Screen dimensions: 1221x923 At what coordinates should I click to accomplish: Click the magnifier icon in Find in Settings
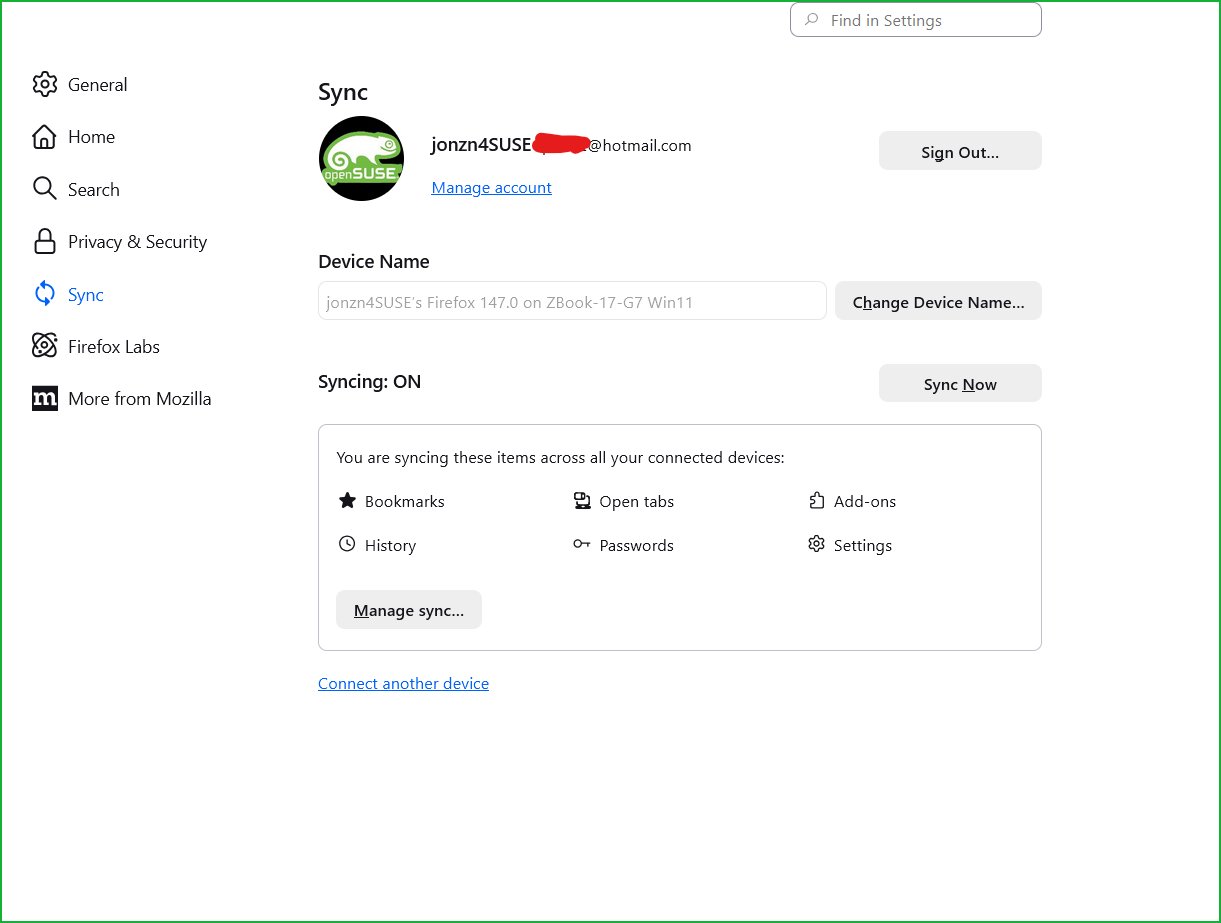point(812,20)
